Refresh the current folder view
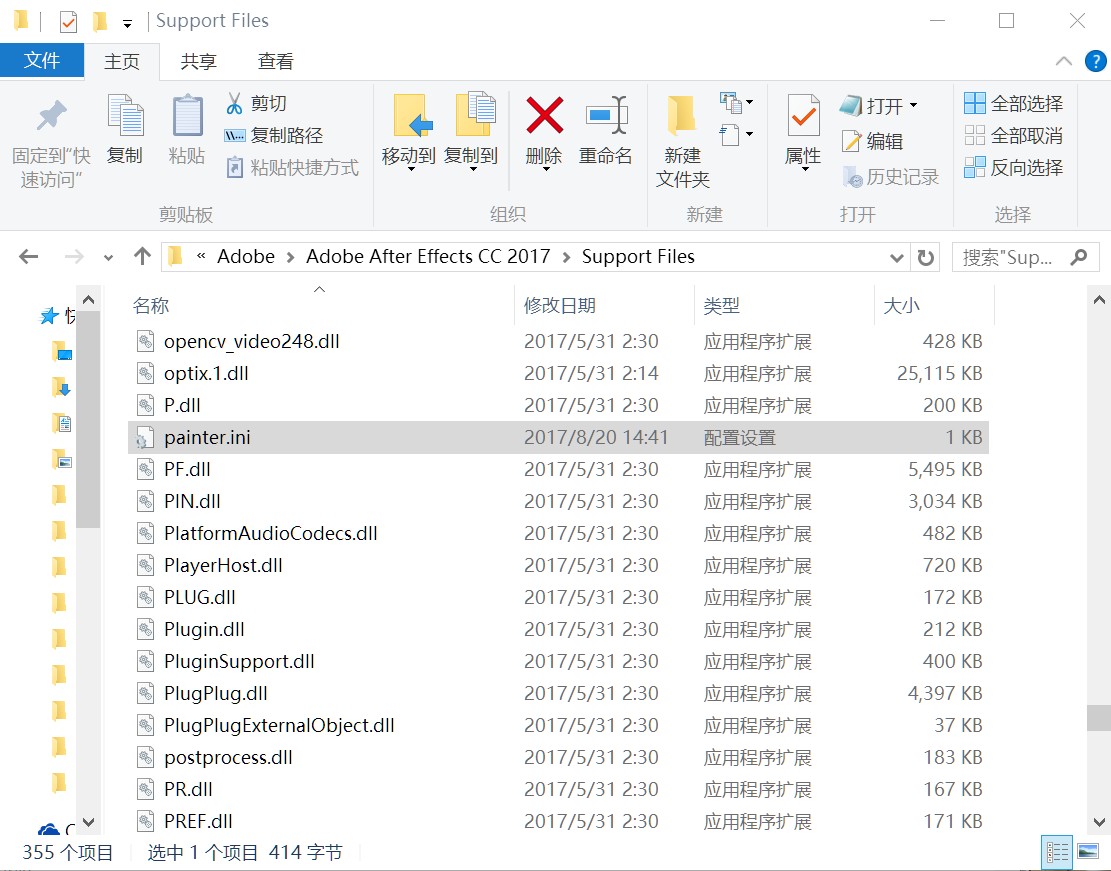The image size is (1111, 871). (x=925, y=257)
